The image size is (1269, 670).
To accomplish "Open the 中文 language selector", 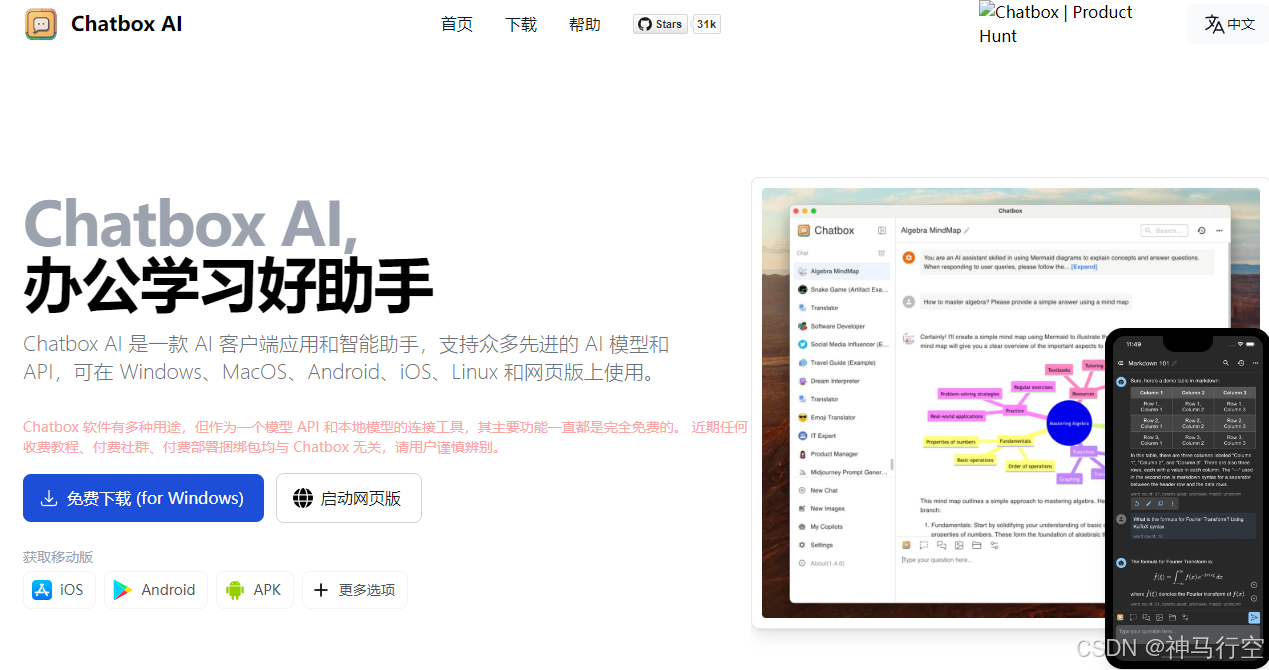I will pos(1228,24).
